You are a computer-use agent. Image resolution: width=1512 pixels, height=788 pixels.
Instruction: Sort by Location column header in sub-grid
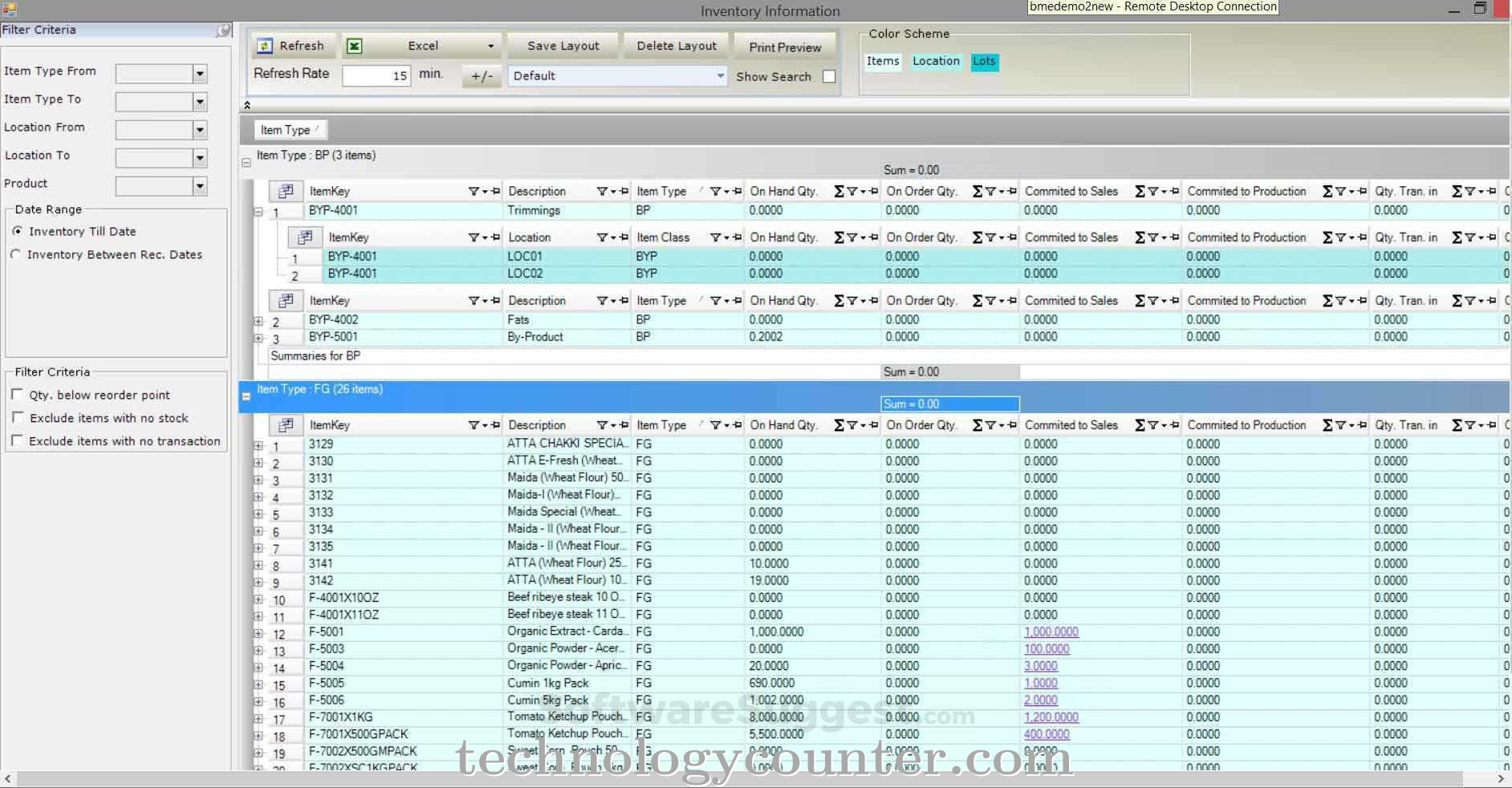(x=530, y=238)
